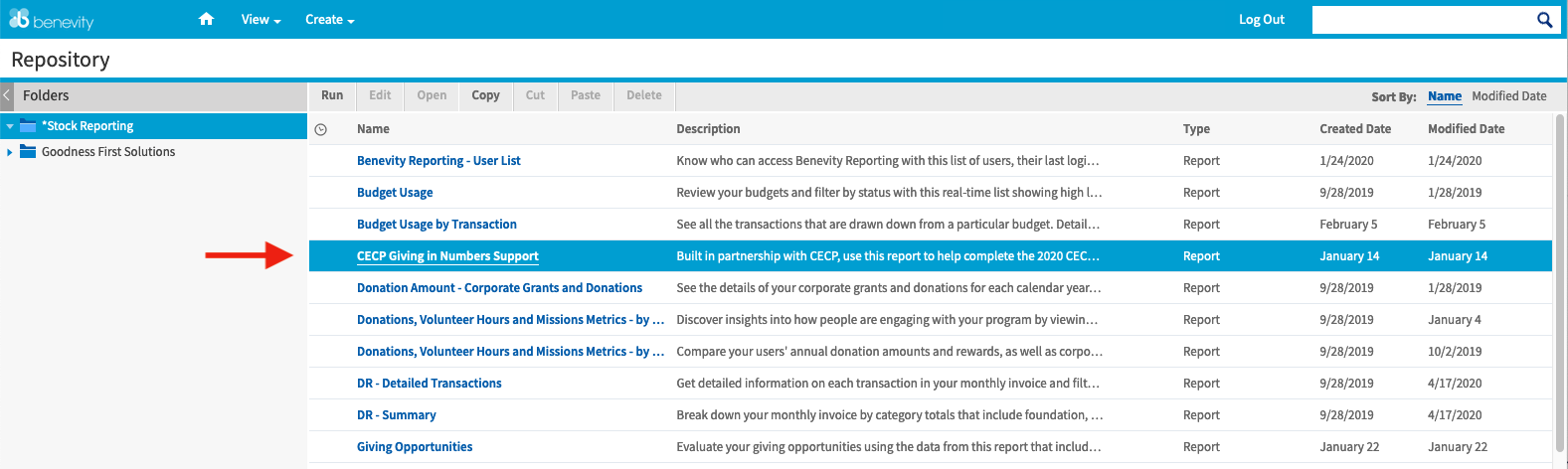
Task: Click the Edit toolbar button
Action: [380, 95]
